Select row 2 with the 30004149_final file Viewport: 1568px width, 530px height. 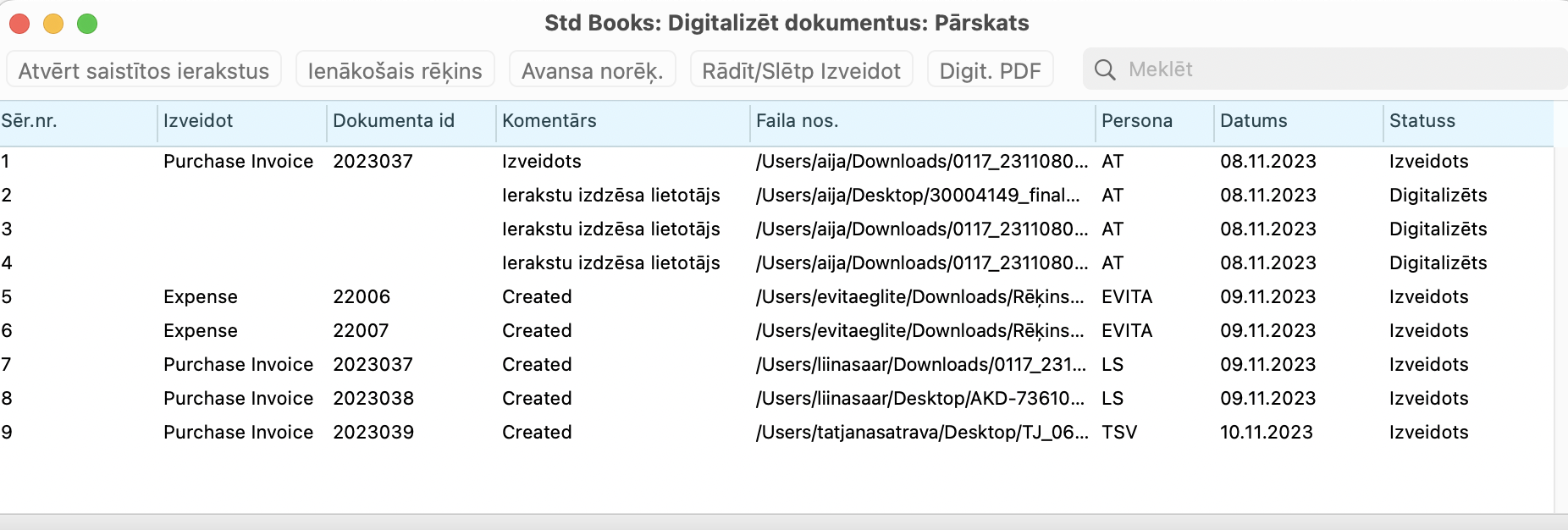tap(917, 196)
